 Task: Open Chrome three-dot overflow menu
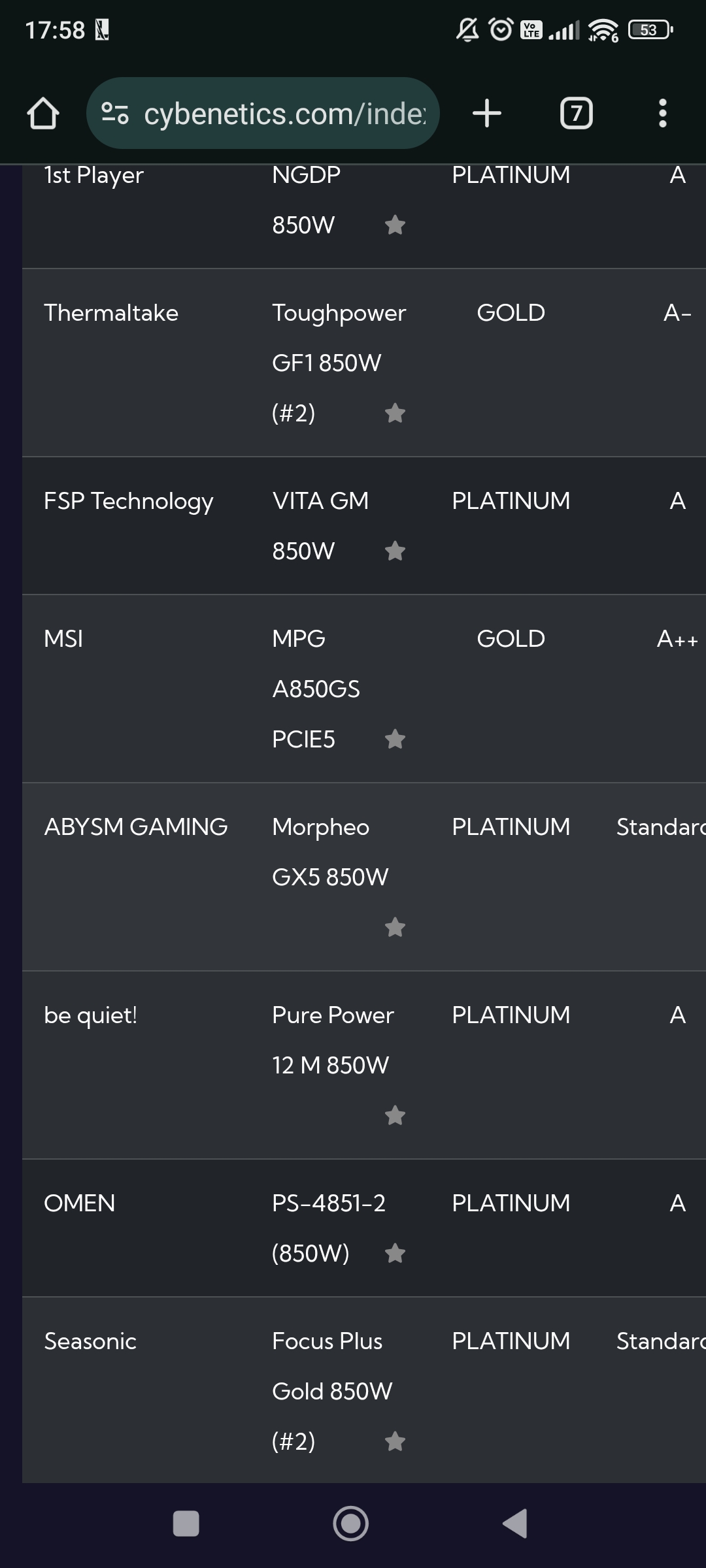(x=662, y=114)
